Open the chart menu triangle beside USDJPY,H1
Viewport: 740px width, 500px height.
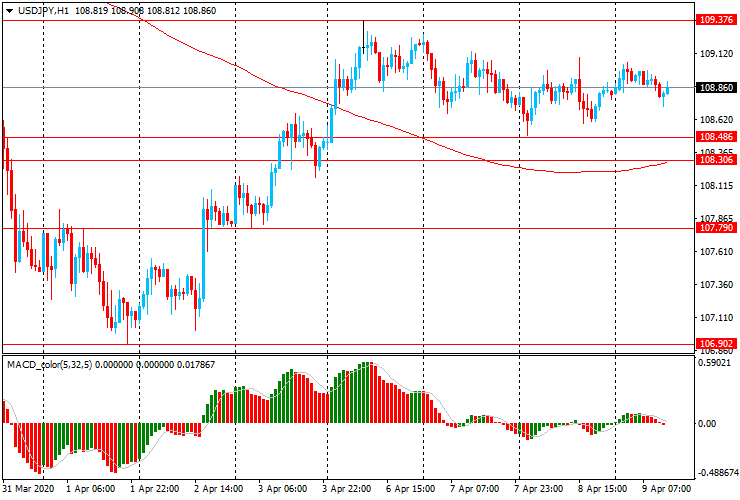point(9,11)
